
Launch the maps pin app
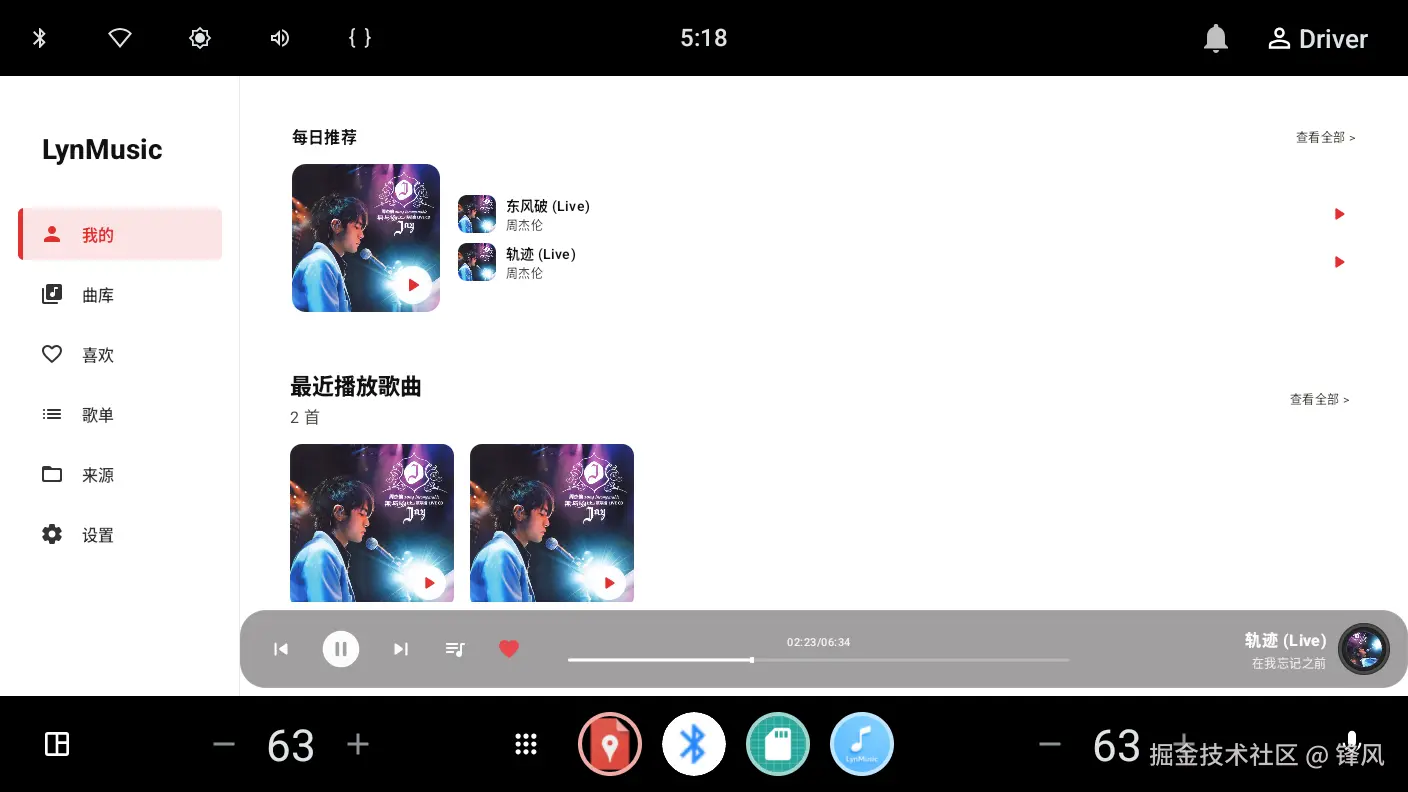(610, 744)
